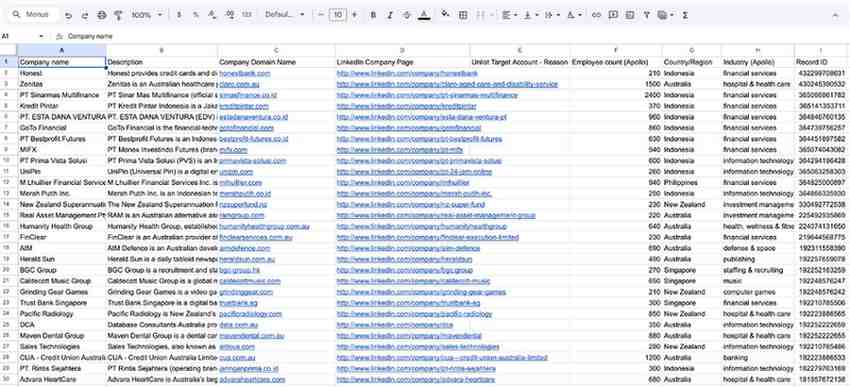Toggle strikethrough formatting
Screen dimensions: 850x387
click(407, 15)
